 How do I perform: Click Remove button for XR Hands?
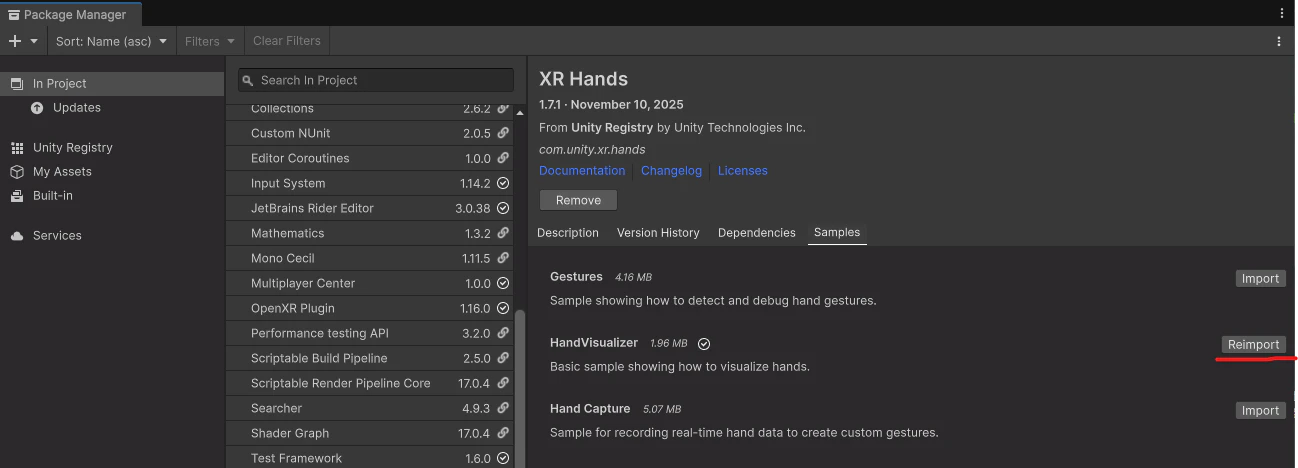point(578,200)
